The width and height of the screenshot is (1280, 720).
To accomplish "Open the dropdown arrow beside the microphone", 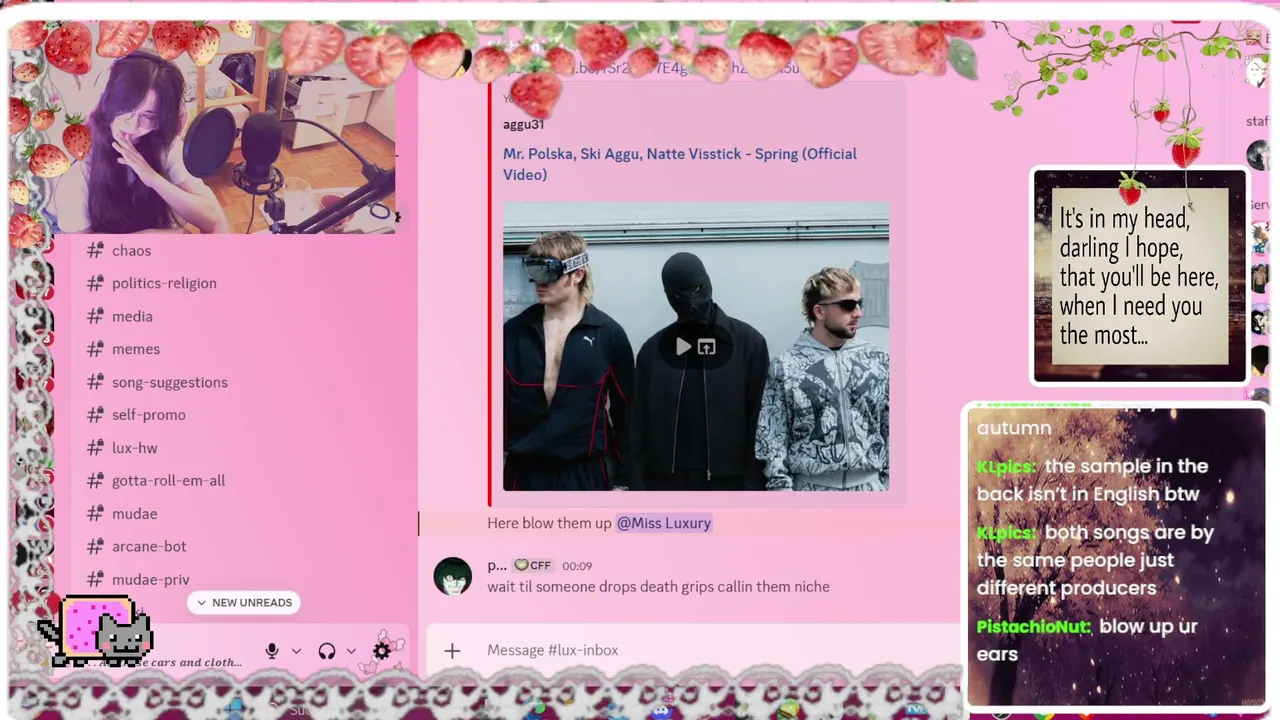I will coord(296,651).
